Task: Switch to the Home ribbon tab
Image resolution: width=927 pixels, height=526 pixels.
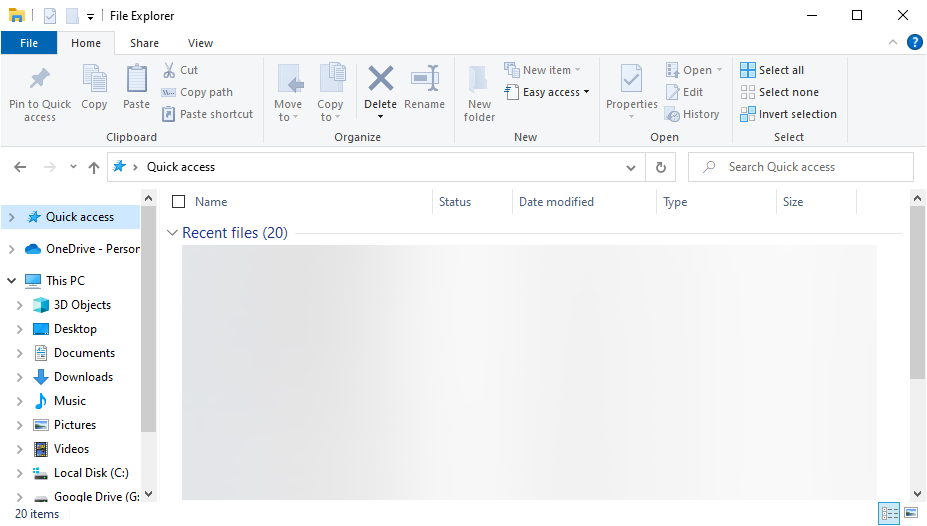Action: [x=86, y=43]
